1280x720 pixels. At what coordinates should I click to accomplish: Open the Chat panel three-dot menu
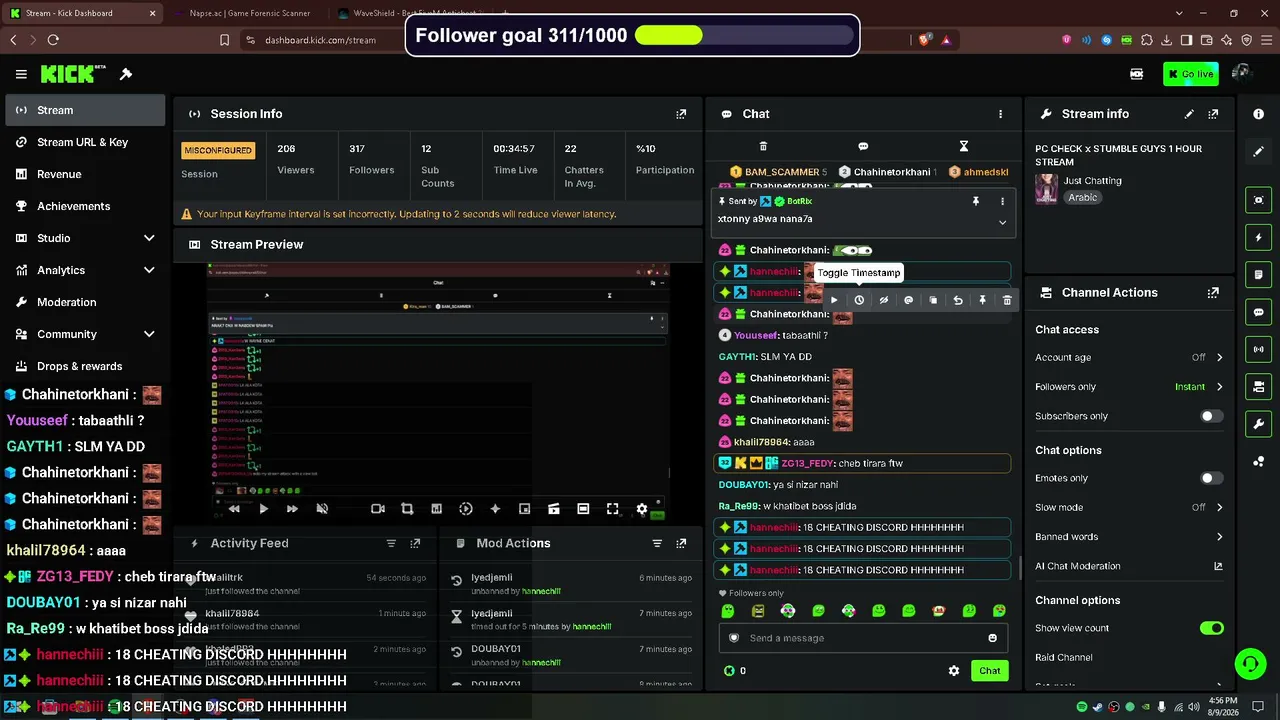pos(1000,114)
